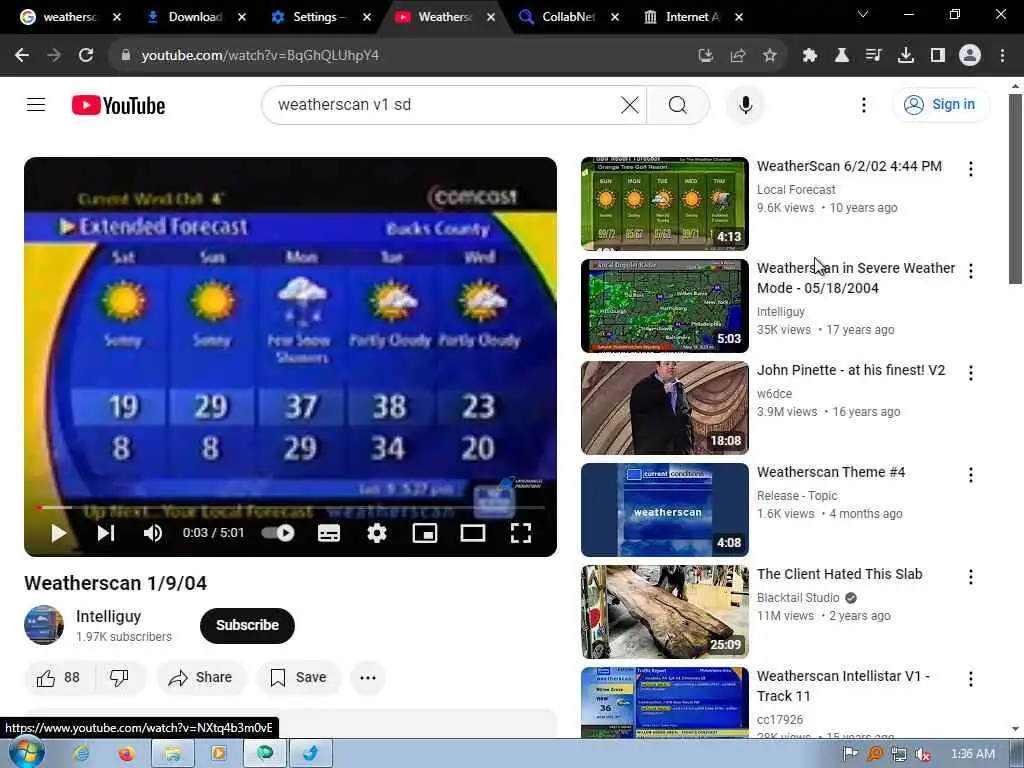Image resolution: width=1024 pixels, height=768 pixels.
Task: Open the YouTube guide hamburger menu
Action: pyautogui.click(x=36, y=104)
